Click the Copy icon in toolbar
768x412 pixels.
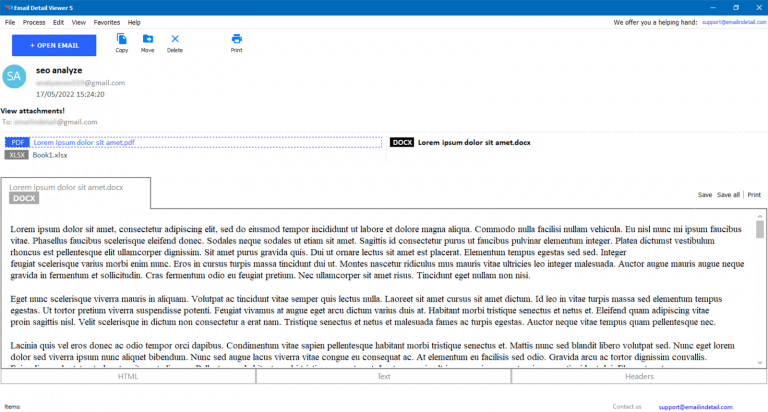pos(122,39)
